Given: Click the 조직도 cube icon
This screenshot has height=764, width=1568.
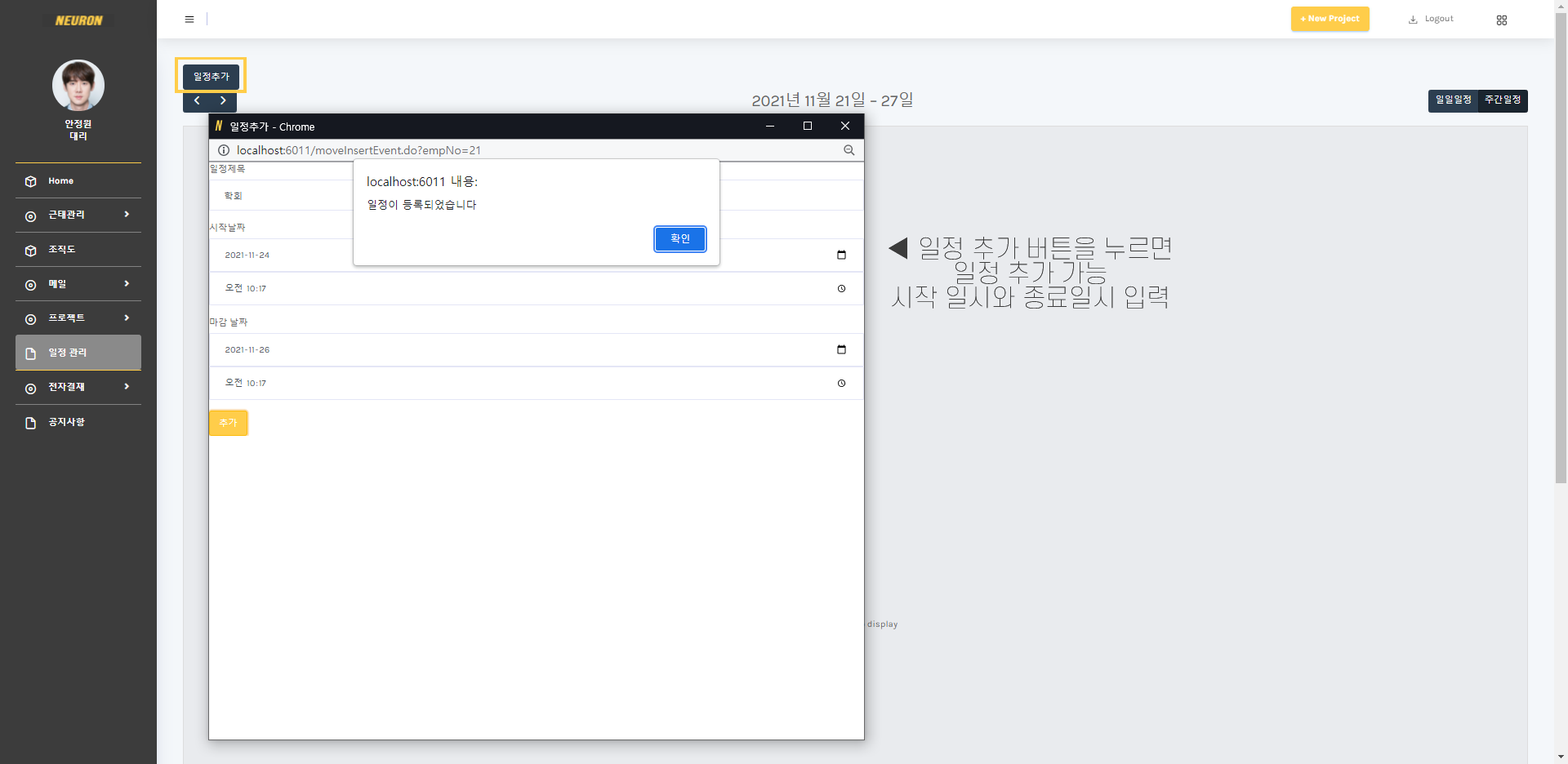Looking at the screenshot, I should coord(31,251).
